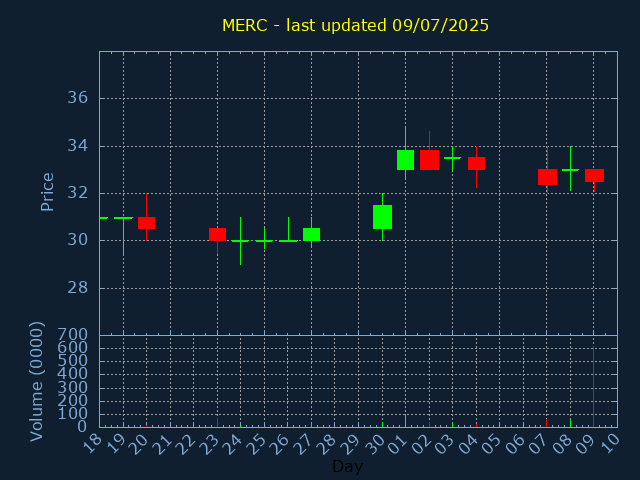
Task: Select the green candlestick body for day 30
Action: (382, 217)
